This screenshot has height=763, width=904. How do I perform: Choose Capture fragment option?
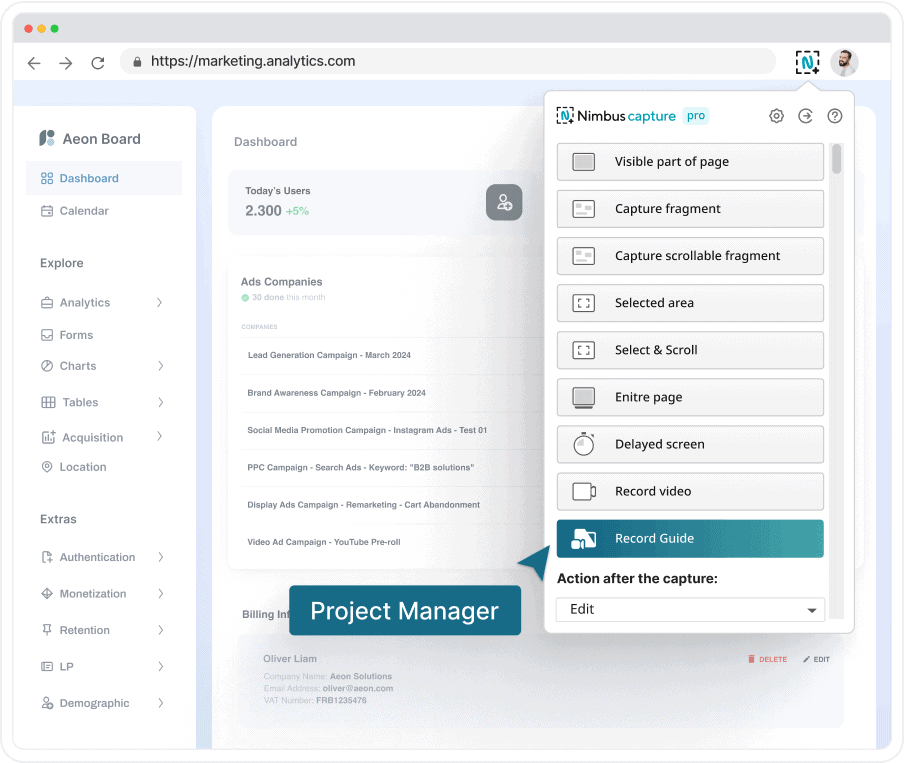coord(690,209)
